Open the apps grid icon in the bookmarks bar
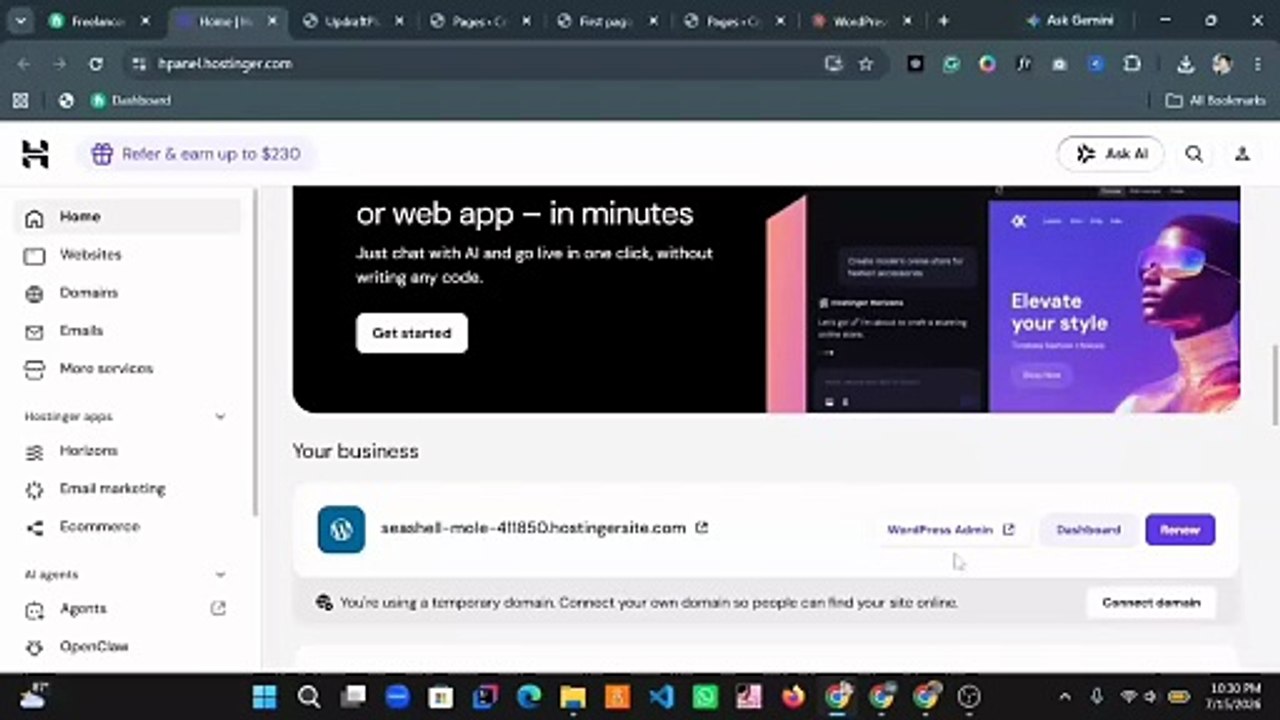This screenshot has width=1280, height=720. coord(20,100)
